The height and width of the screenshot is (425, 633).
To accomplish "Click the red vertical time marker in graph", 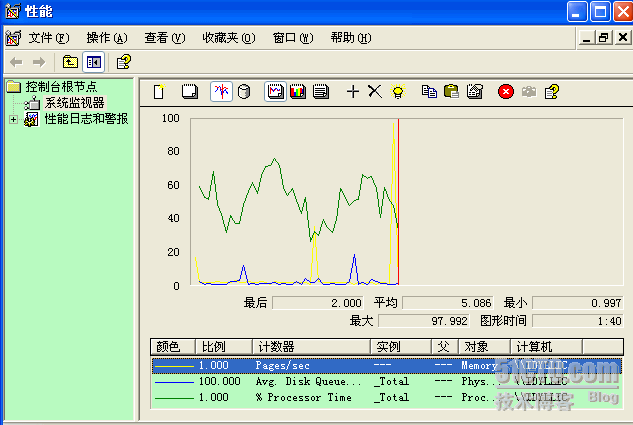I will tap(398, 202).
